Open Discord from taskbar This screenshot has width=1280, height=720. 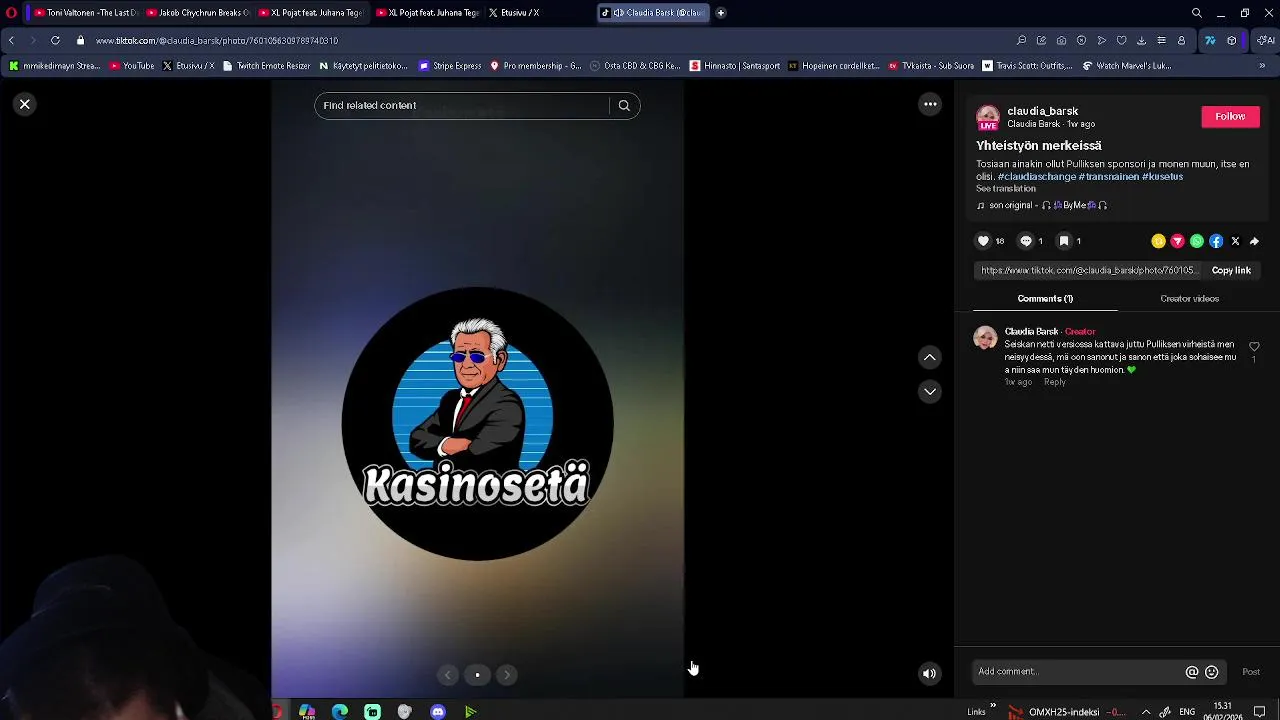pos(438,712)
